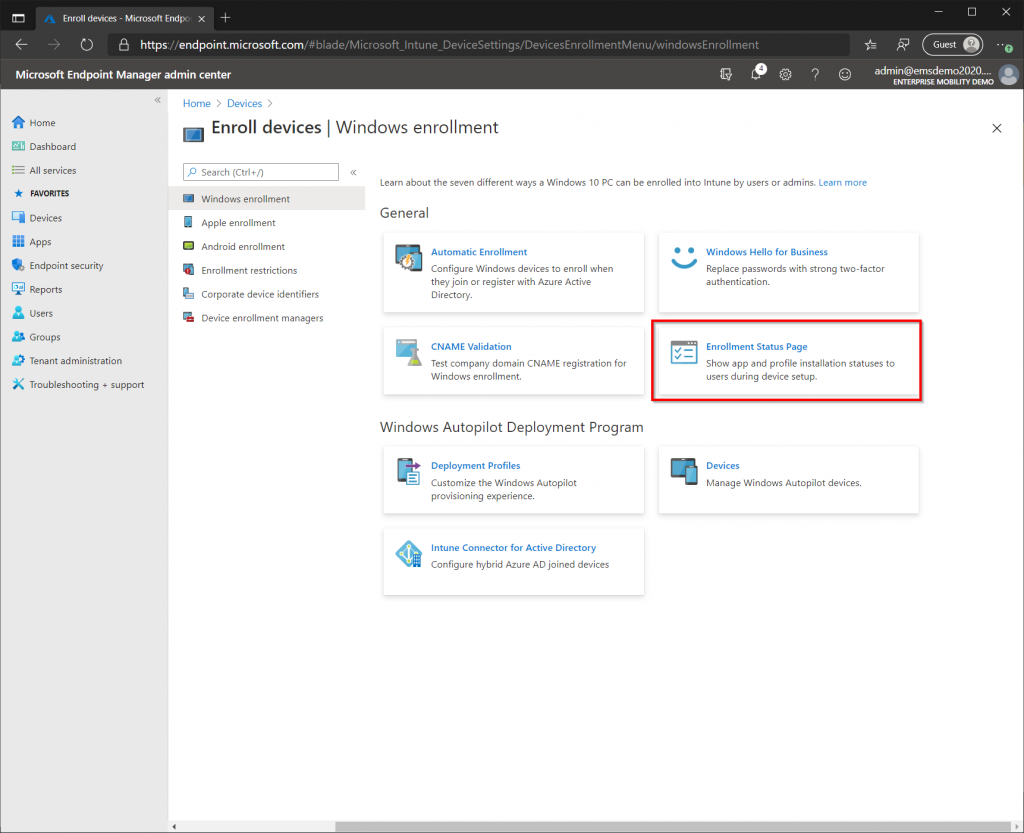The width and height of the screenshot is (1024, 833).
Task: Open Intune Connector for Active Directory
Action: click(513, 548)
